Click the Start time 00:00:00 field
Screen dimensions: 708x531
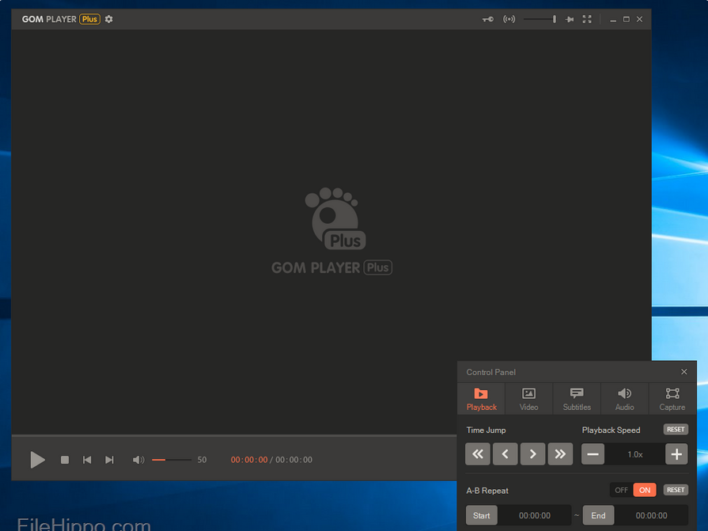tap(535, 515)
